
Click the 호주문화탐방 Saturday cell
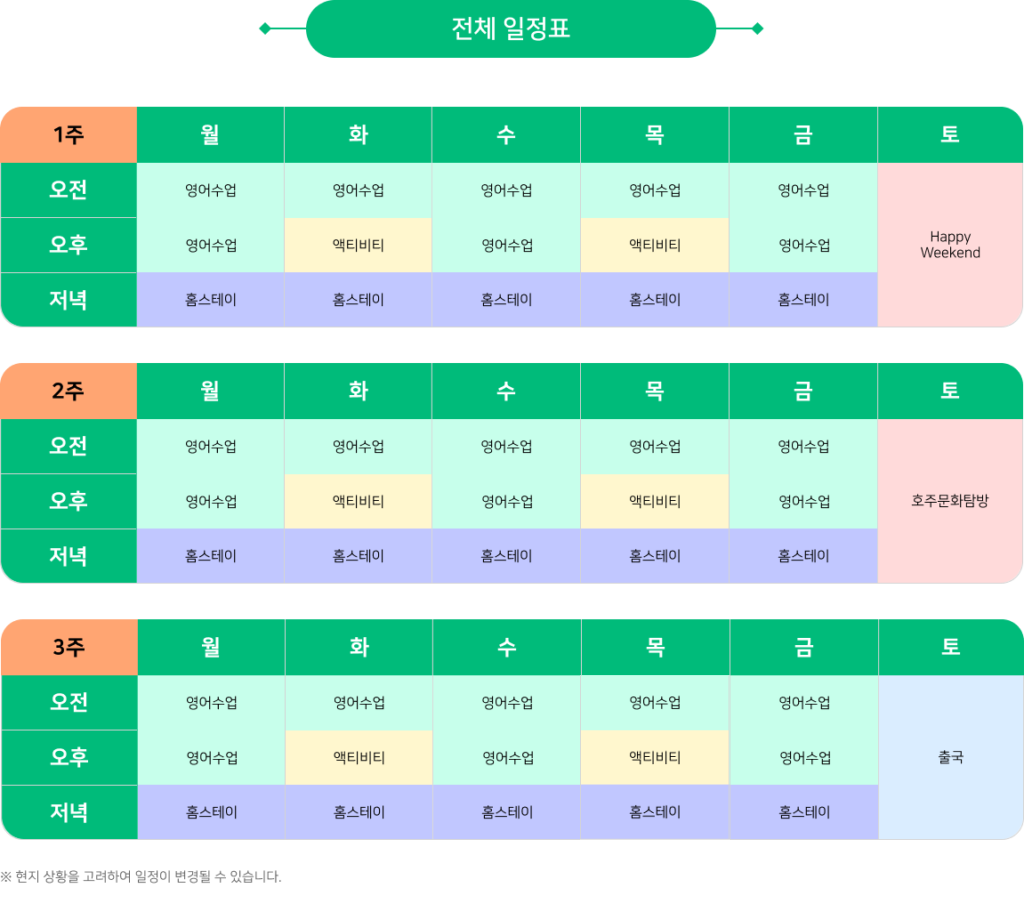tap(950, 501)
